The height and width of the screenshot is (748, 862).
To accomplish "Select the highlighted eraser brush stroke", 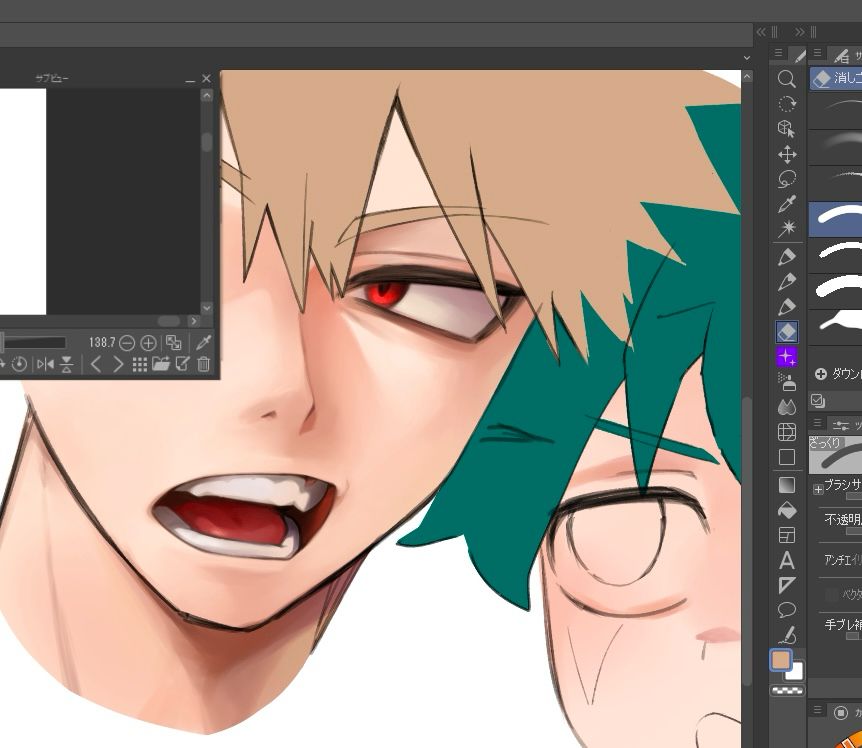I will coord(835,219).
